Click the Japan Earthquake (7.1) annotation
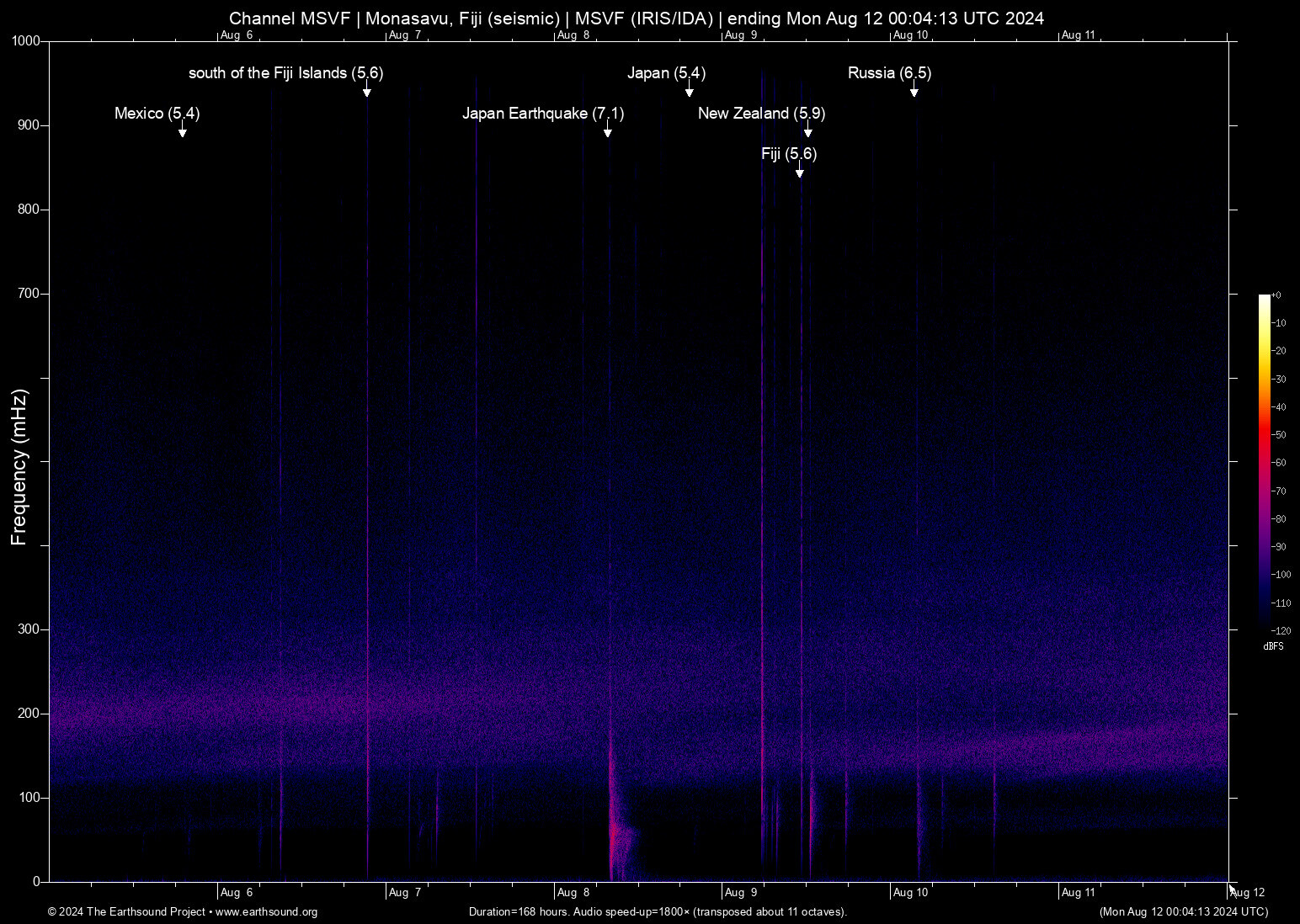The image size is (1300, 924). (543, 114)
